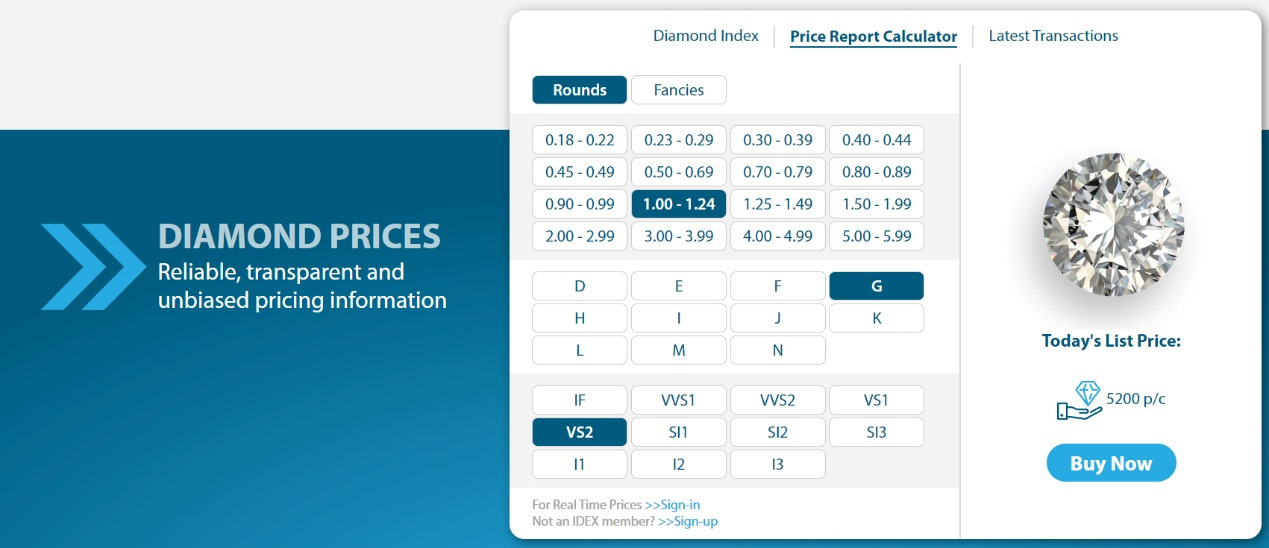Image resolution: width=1269 pixels, height=548 pixels.
Task: Select the 5.00 - 5.99 carat range
Action: [x=876, y=236]
